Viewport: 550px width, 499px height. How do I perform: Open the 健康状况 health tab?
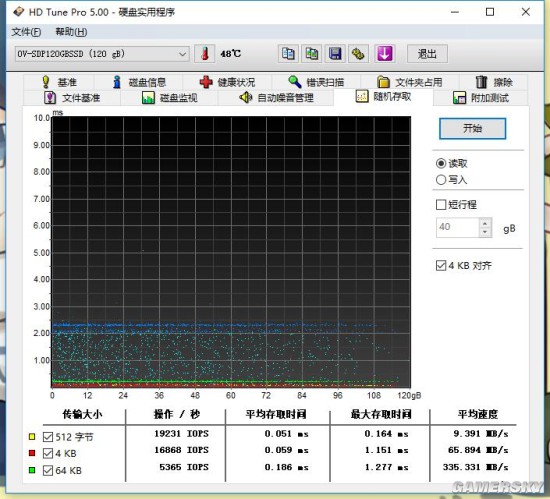pos(227,82)
